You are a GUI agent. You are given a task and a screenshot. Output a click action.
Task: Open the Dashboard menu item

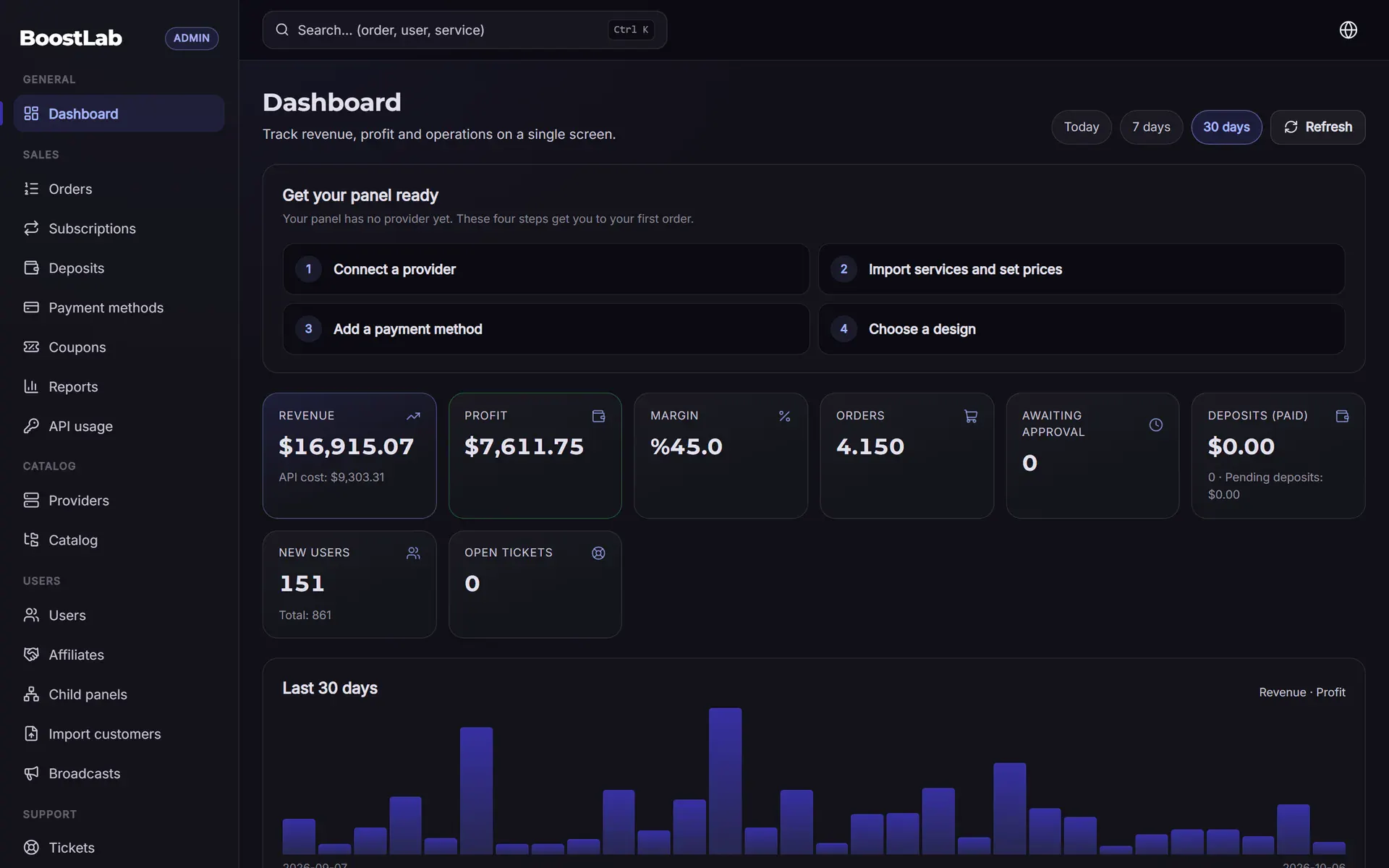(119, 114)
